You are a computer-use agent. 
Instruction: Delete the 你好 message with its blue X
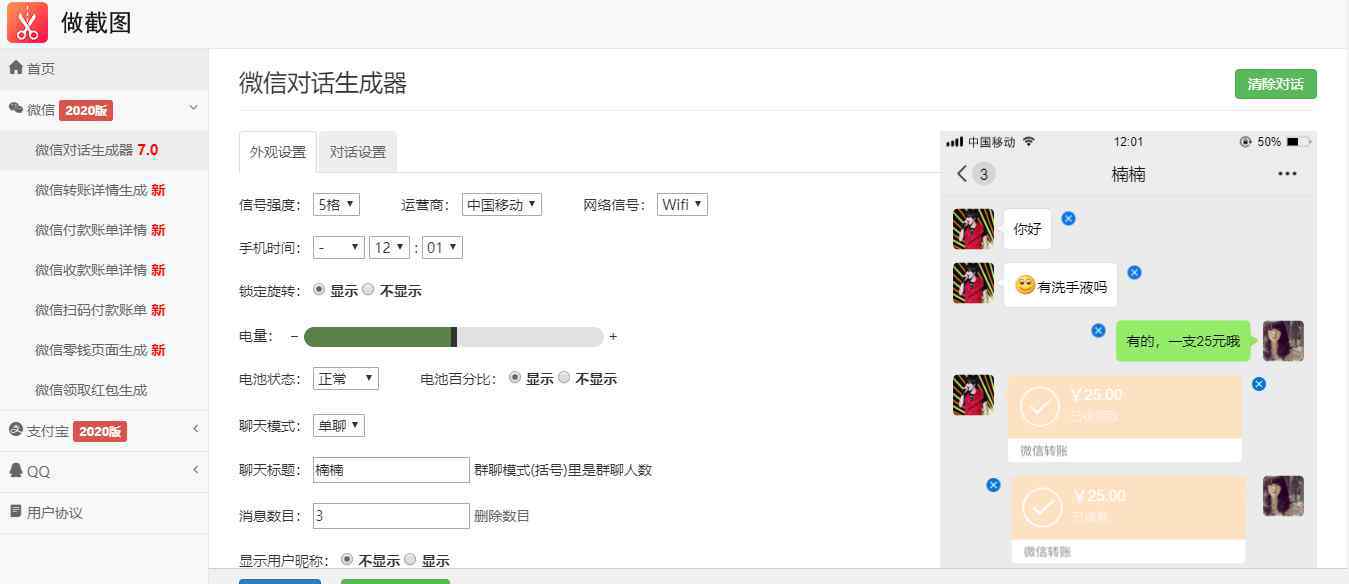click(x=1068, y=218)
